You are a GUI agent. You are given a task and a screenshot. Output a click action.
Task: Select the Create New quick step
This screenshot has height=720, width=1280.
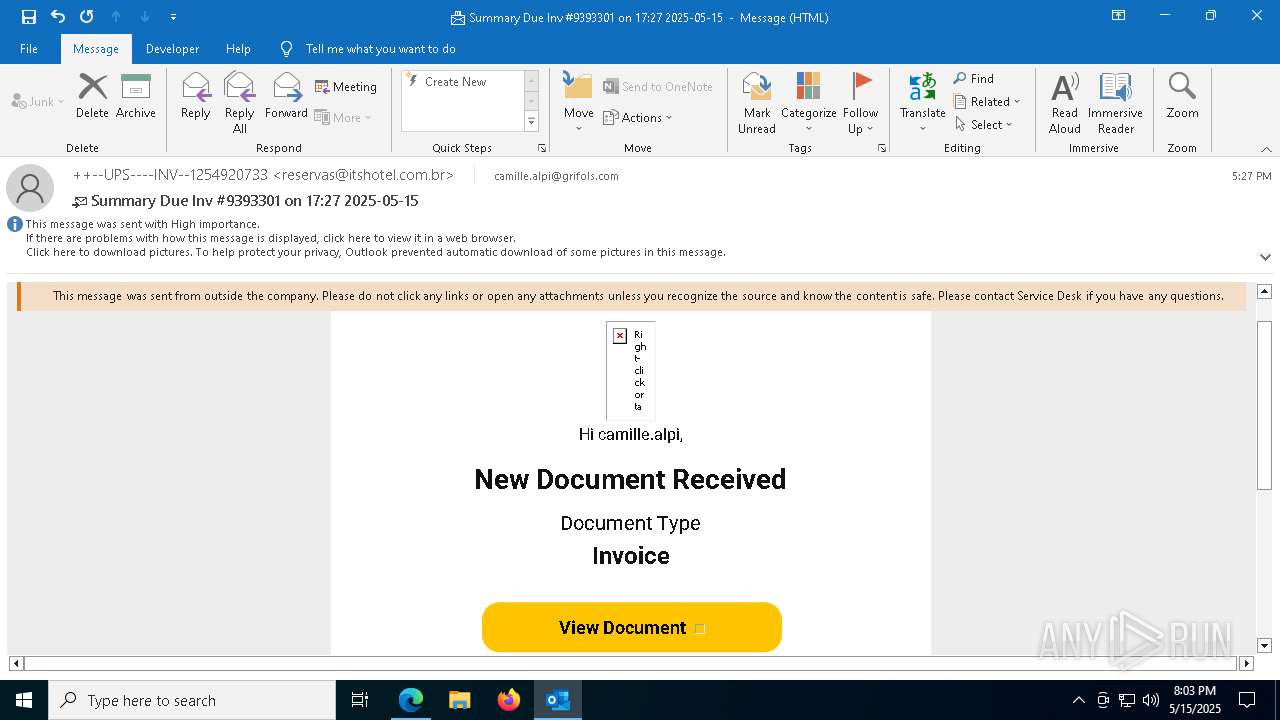tap(461, 82)
